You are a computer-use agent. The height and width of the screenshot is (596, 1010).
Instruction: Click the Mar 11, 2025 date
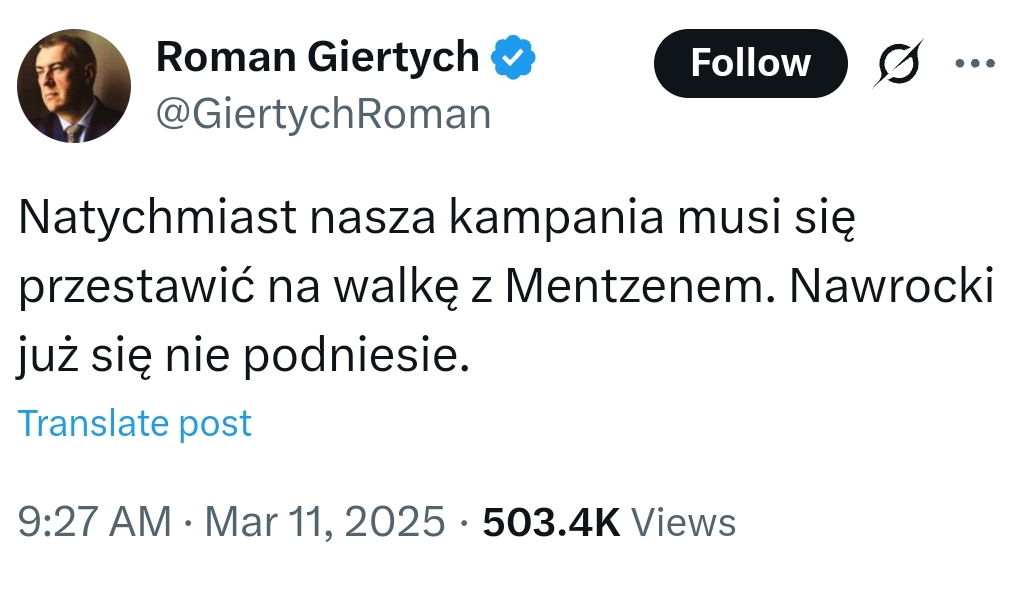325,522
